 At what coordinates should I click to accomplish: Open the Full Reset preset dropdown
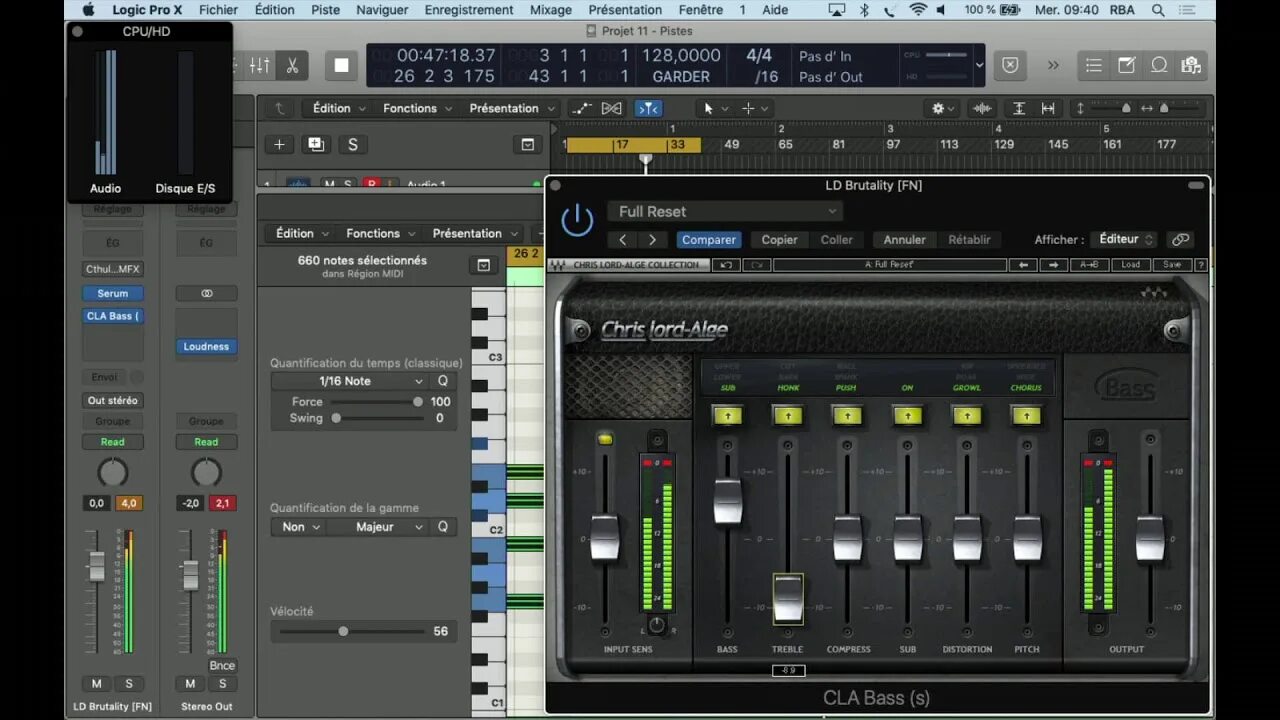tap(725, 211)
